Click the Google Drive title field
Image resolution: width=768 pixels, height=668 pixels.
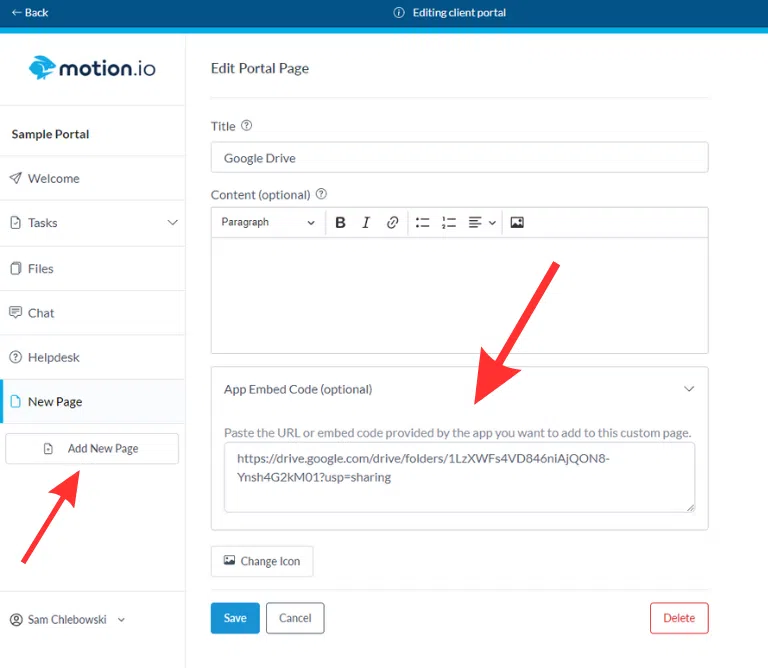click(459, 158)
